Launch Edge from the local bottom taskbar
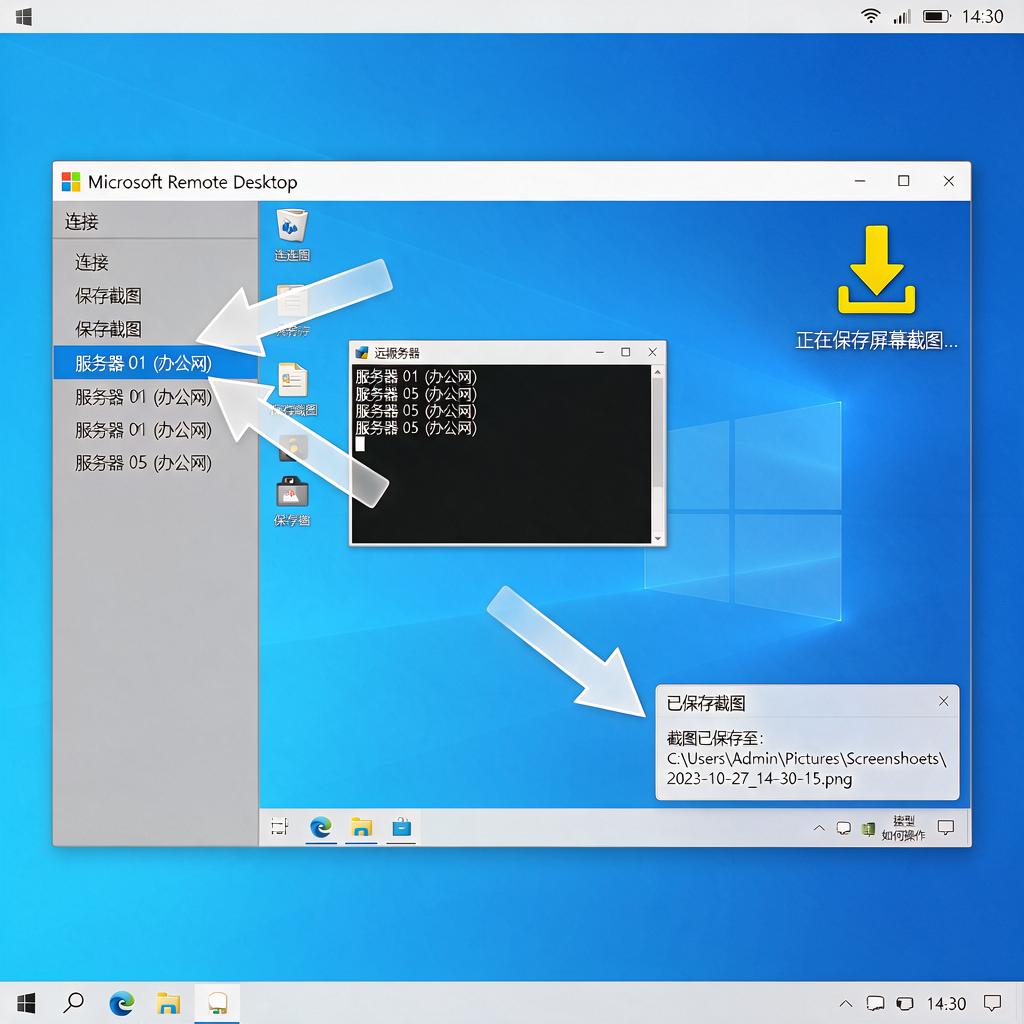 pyautogui.click(x=121, y=1002)
